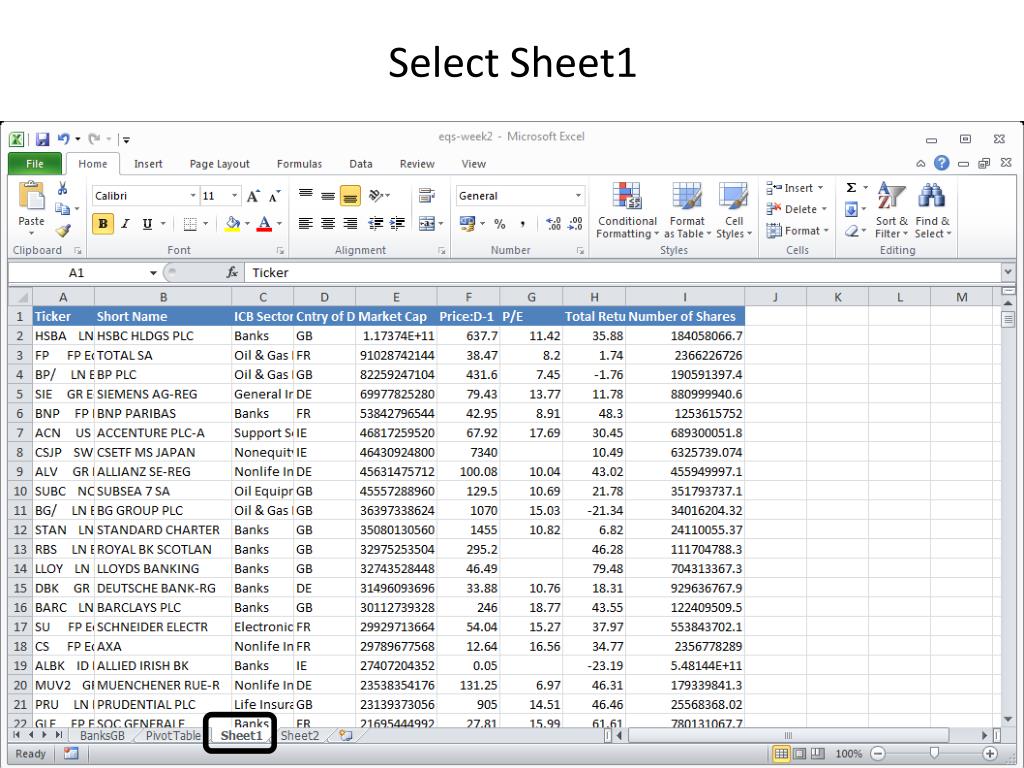Select the Sheet1 worksheet tab
The width and height of the screenshot is (1024, 768).
click(x=241, y=735)
